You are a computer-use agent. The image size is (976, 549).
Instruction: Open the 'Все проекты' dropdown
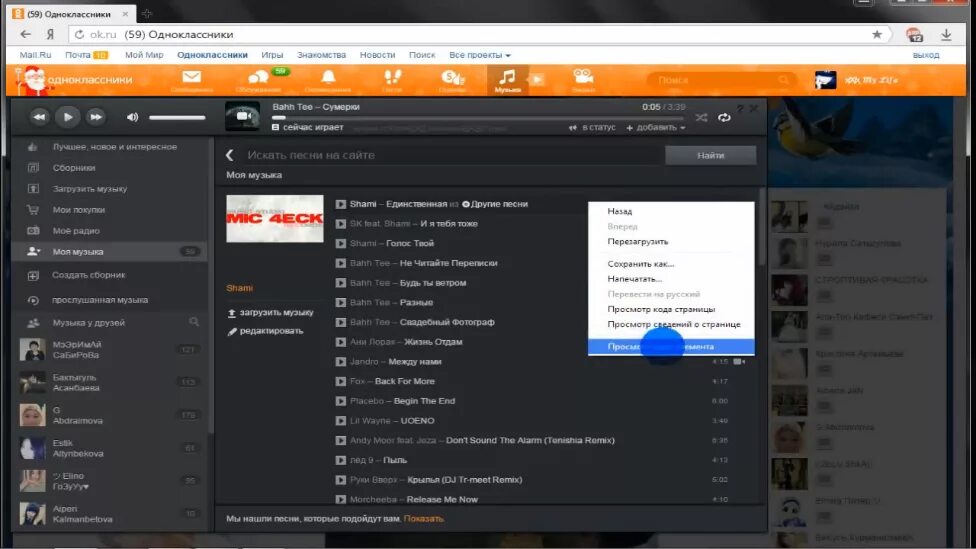coord(480,55)
